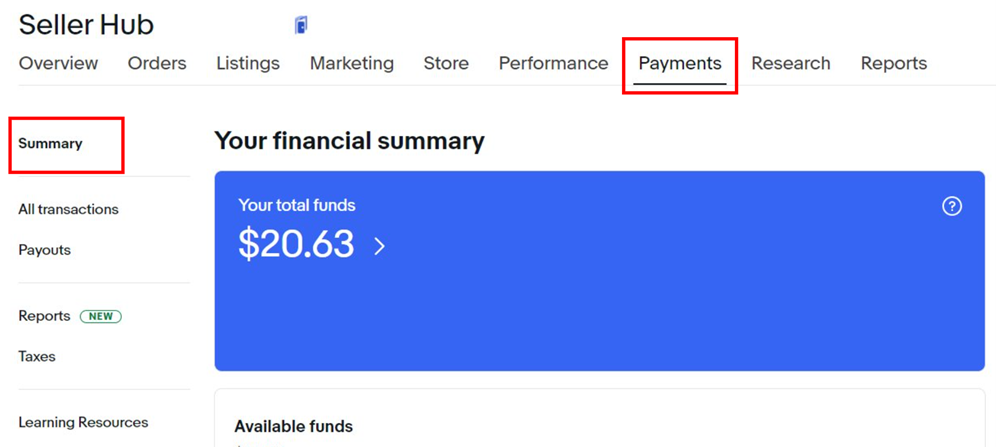Switch to the Research tab
Viewport: 996px width, 447px height.
click(791, 63)
